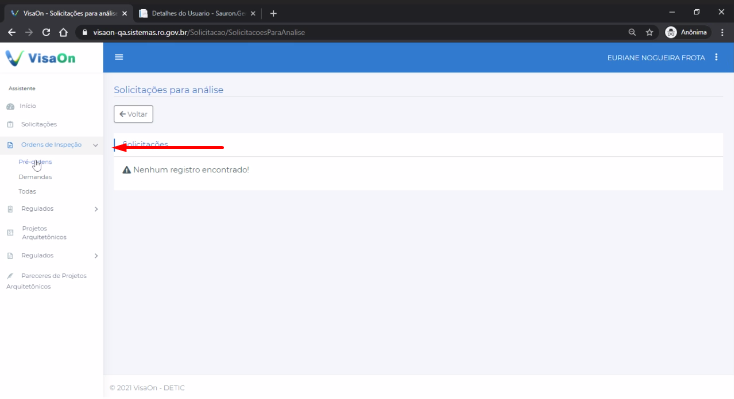Open Demandas in the sidebar

tap(35, 177)
